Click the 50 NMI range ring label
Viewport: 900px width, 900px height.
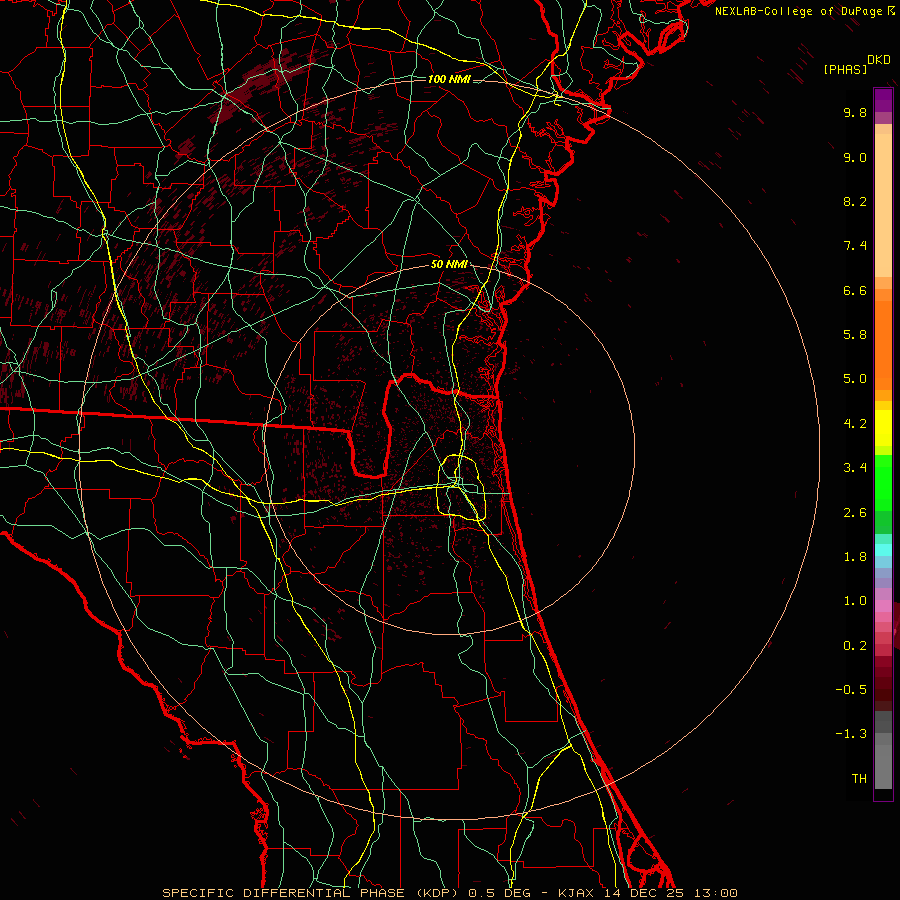pyautogui.click(x=449, y=264)
